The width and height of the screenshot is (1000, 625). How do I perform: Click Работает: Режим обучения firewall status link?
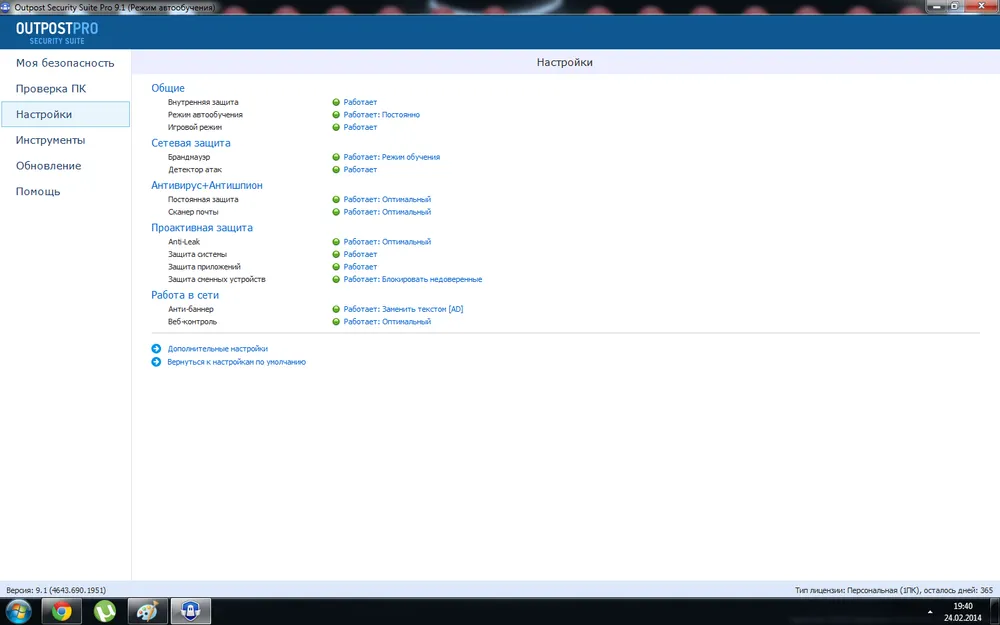[x=391, y=157]
